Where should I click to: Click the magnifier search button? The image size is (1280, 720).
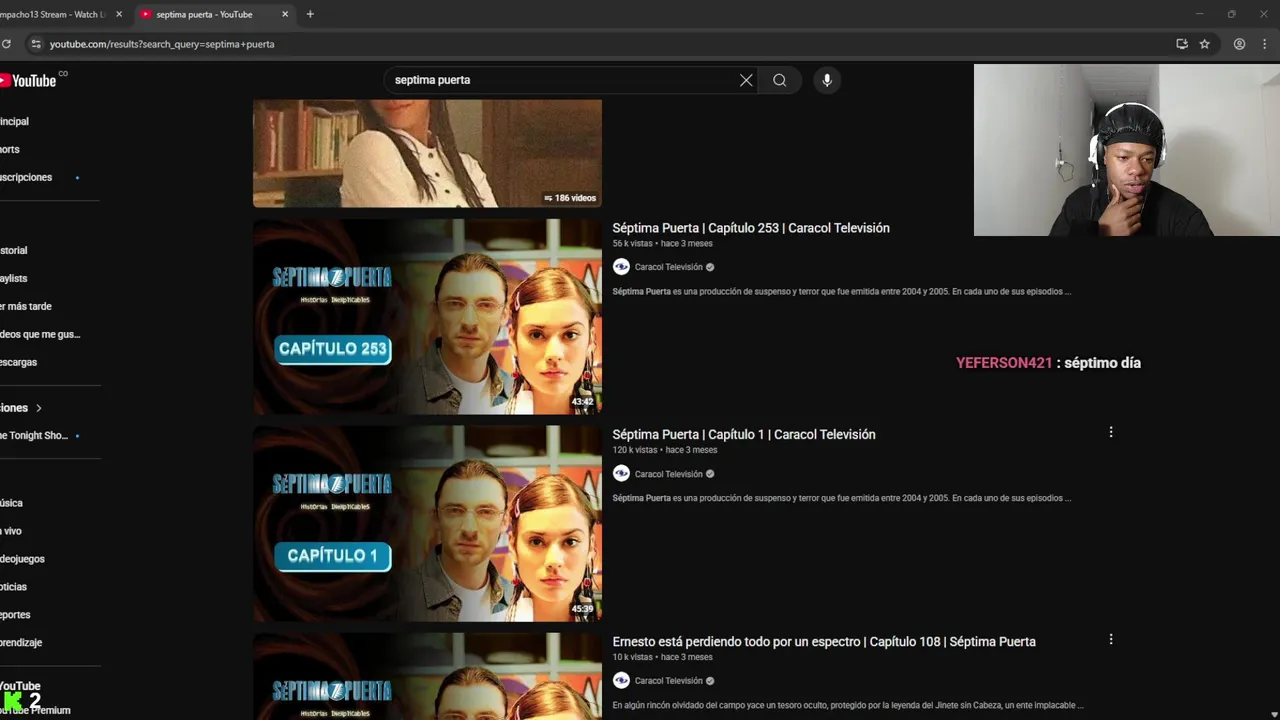click(x=779, y=80)
